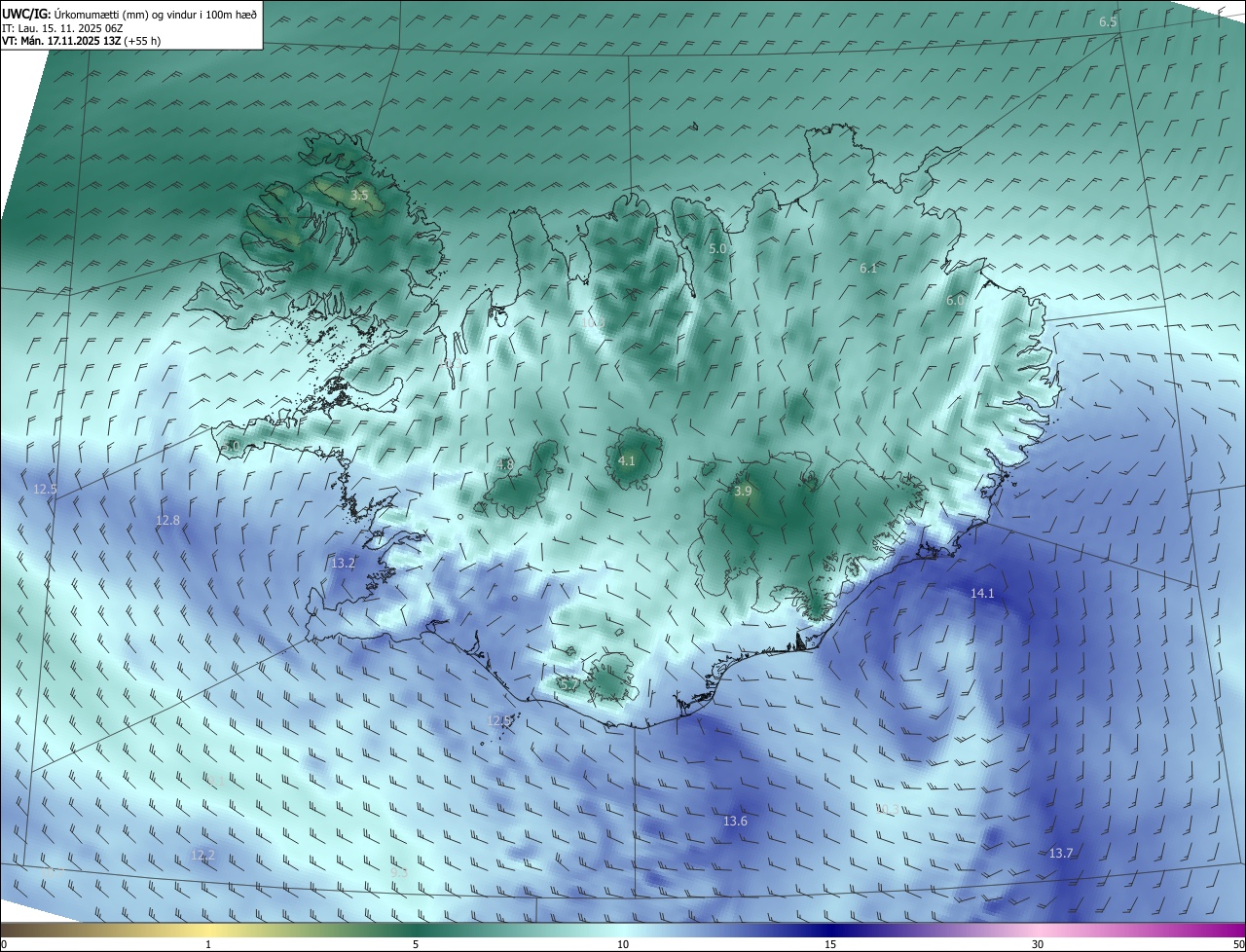This screenshot has width=1246, height=952.
Task: Select the 3.5 value over the Westfjords
Action: (359, 196)
